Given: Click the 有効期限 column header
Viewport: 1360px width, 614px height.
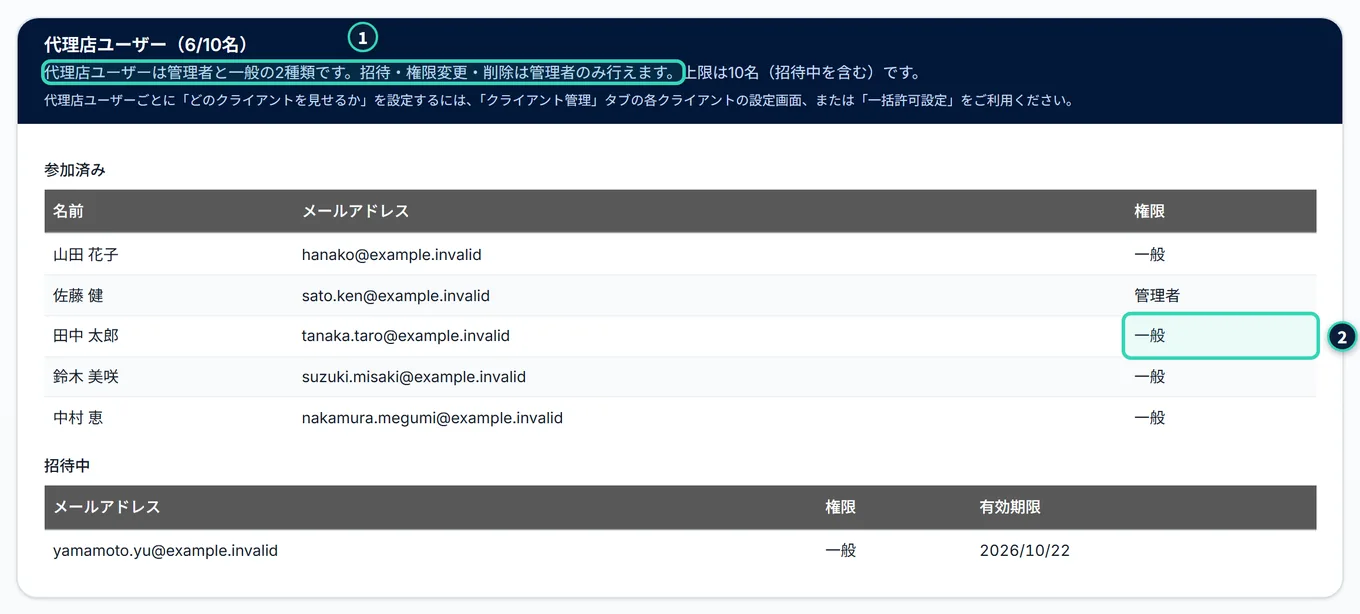Looking at the screenshot, I should (1010, 507).
